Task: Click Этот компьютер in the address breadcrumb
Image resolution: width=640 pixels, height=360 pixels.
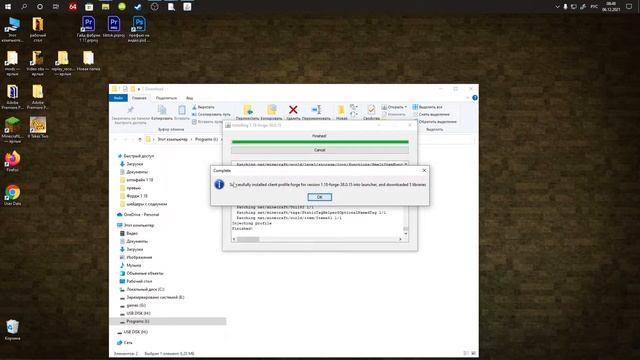Action: (x=172, y=140)
